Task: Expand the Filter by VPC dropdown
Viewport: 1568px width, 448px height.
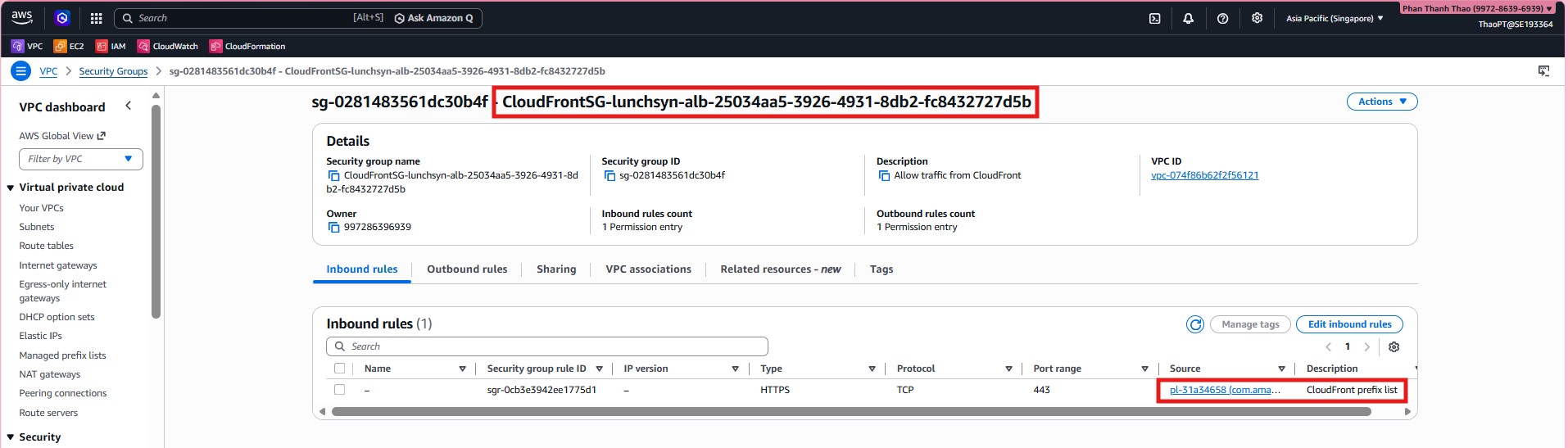Action: [x=80, y=159]
